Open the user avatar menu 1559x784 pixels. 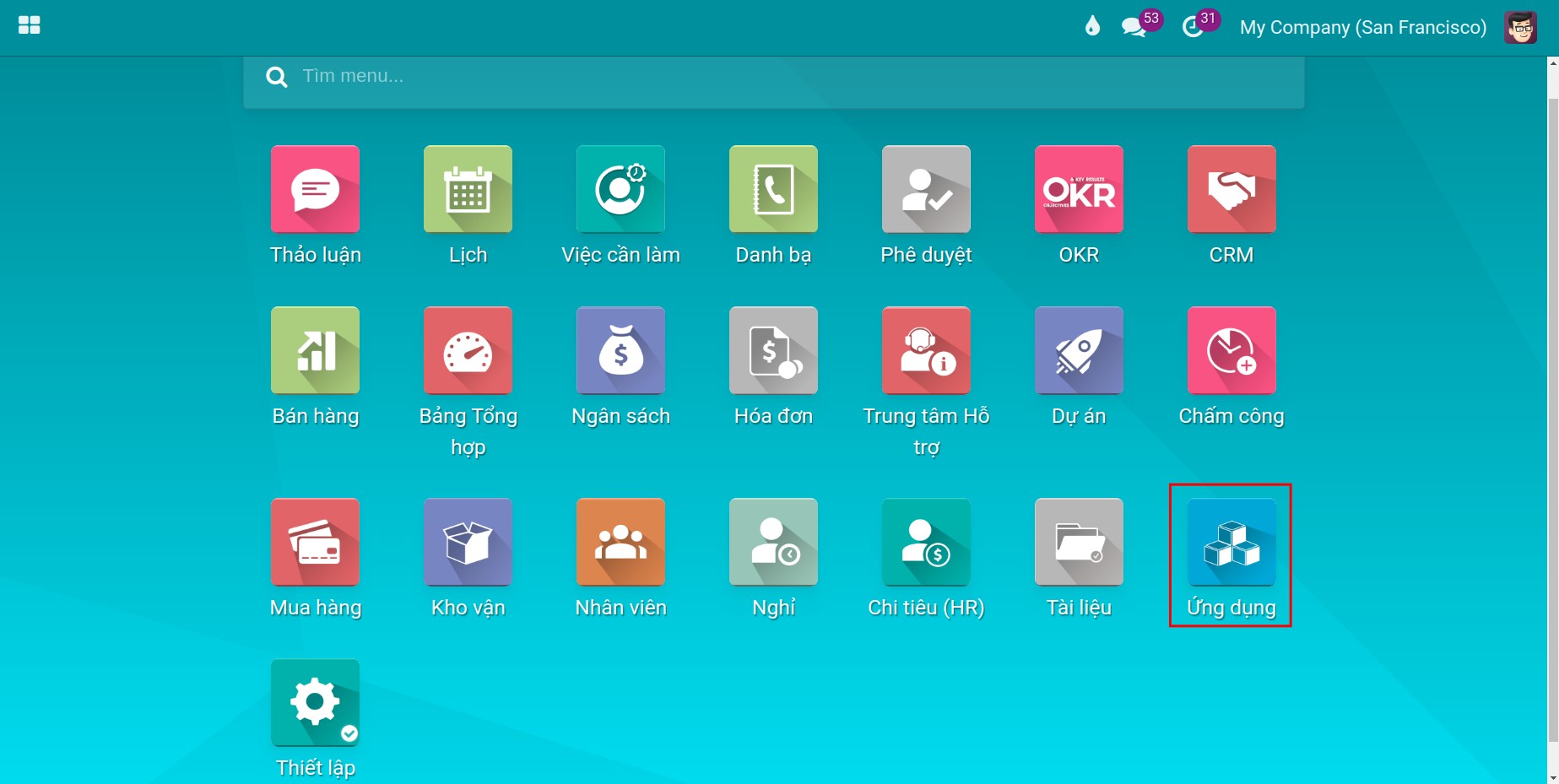1521,27
